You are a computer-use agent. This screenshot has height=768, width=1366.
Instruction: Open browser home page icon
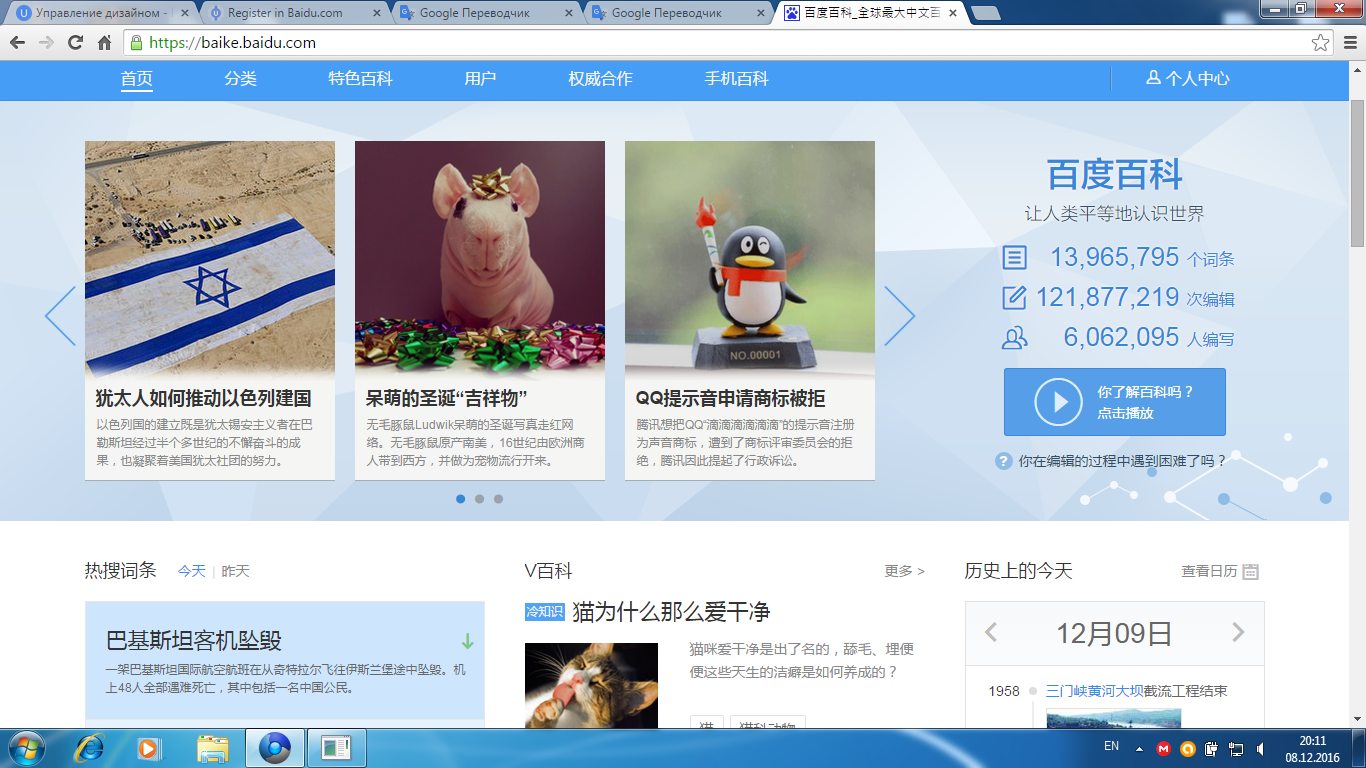(104, 43)
